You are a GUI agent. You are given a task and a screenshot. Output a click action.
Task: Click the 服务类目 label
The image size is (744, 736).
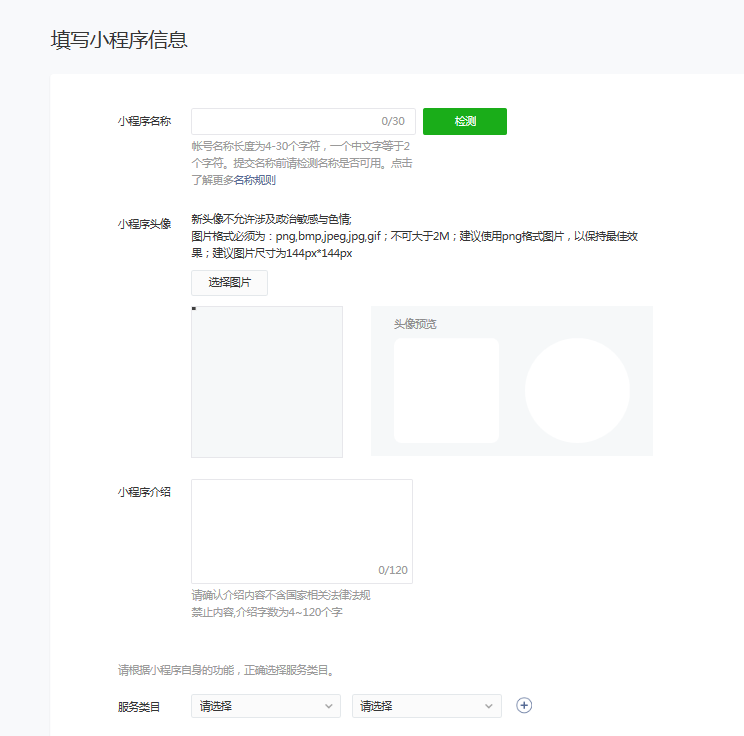[139, 707]
